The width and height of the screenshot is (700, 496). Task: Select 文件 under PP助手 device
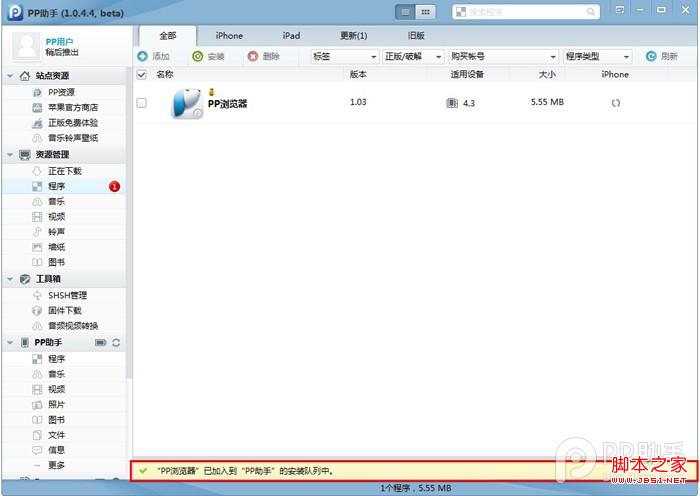[x=64, y=435]
